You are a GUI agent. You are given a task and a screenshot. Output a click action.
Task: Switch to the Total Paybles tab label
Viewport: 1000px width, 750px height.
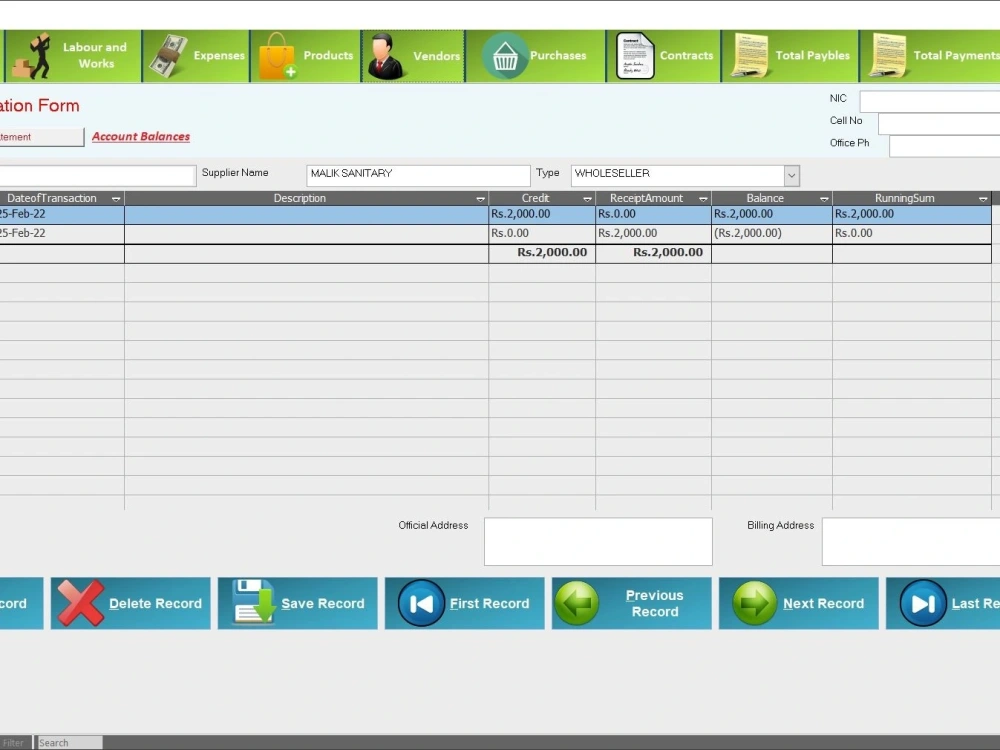[x=812, y=55]
